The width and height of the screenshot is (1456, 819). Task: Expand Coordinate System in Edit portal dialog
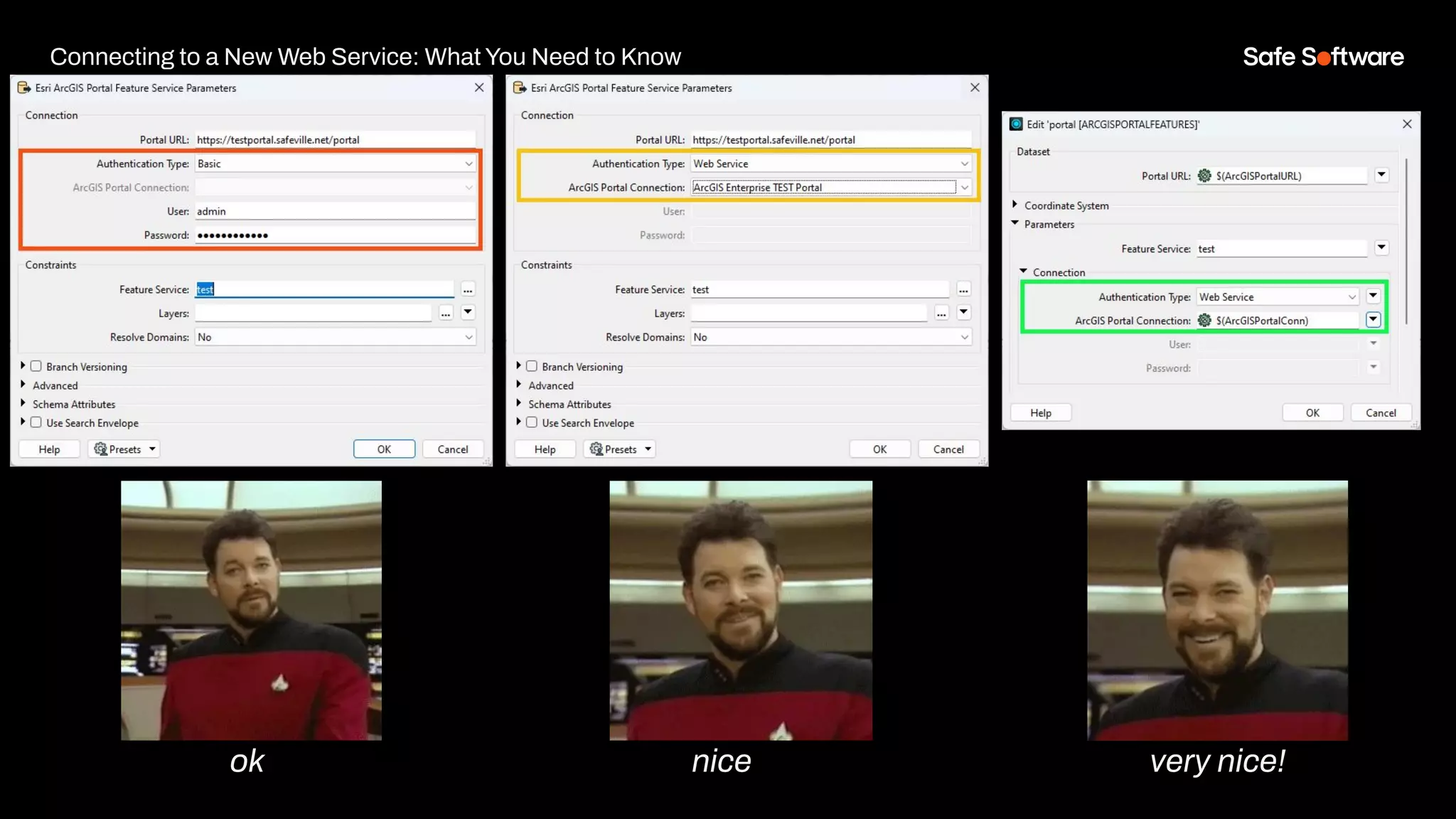[x=1015, y=205]
